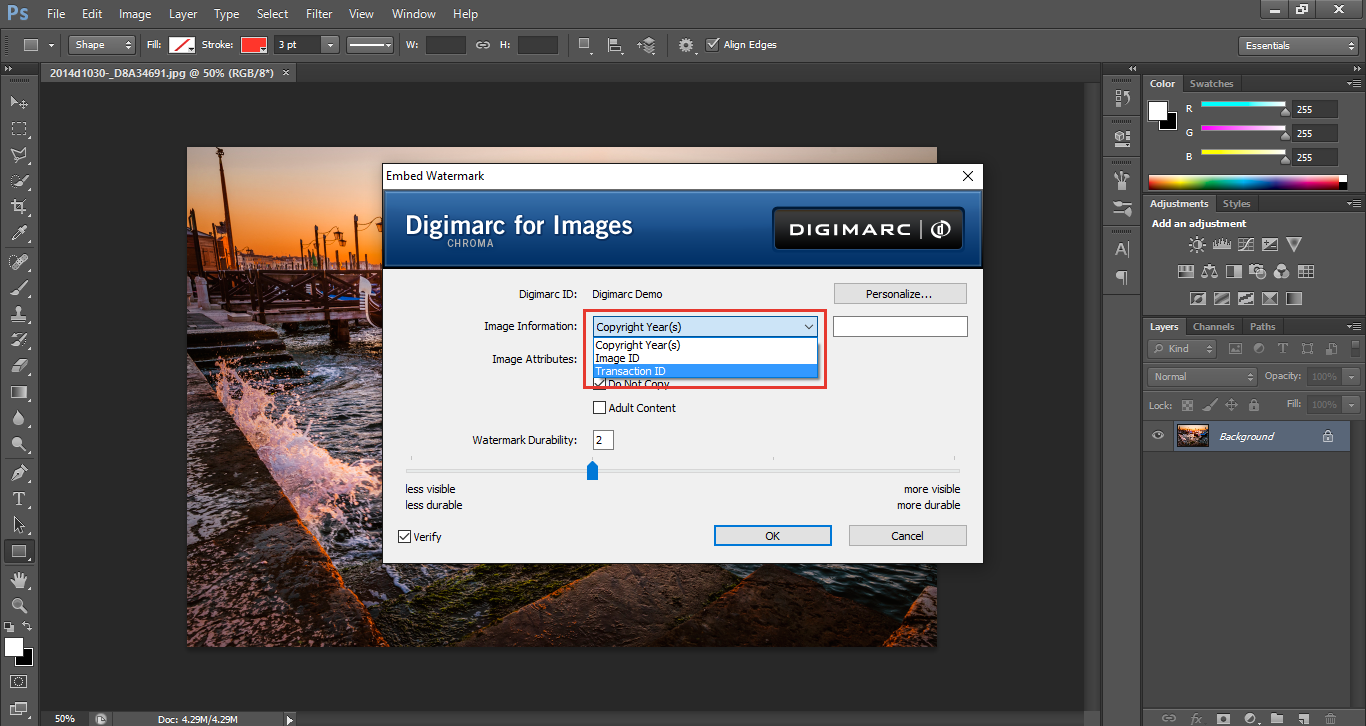Screen dimensions: 1366x726
Task: Cancel the Embed Watermark dialog
Action: (908, 536)
